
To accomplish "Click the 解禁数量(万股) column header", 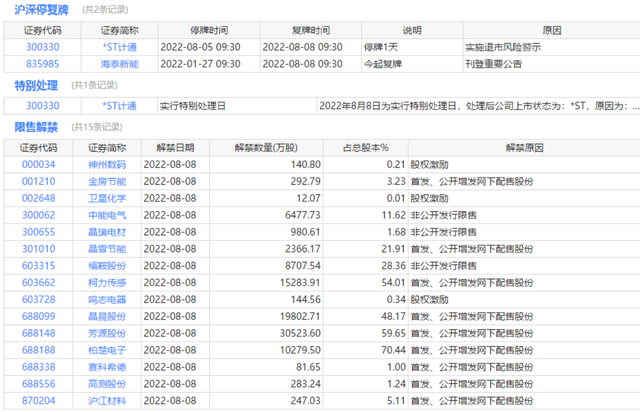I will pos(266,148).
